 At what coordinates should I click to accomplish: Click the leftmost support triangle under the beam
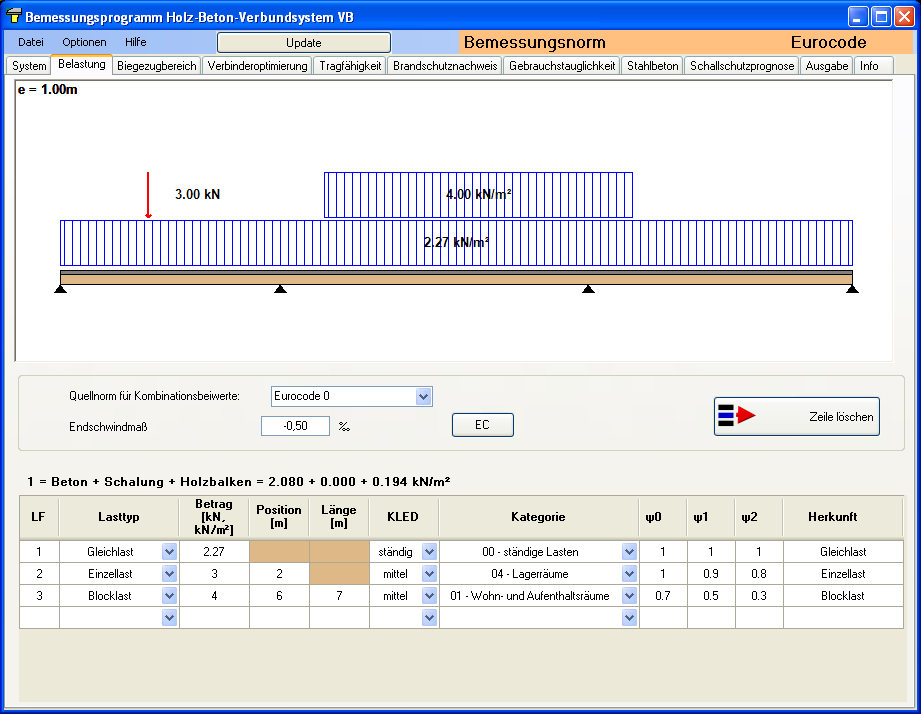(x=61, y=290)
